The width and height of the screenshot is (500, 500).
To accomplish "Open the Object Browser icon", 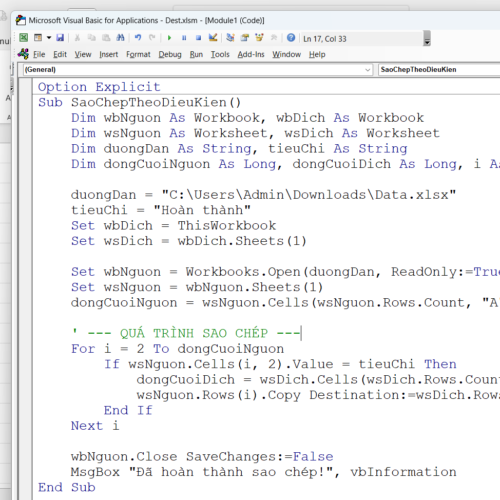I will point(259,38).
